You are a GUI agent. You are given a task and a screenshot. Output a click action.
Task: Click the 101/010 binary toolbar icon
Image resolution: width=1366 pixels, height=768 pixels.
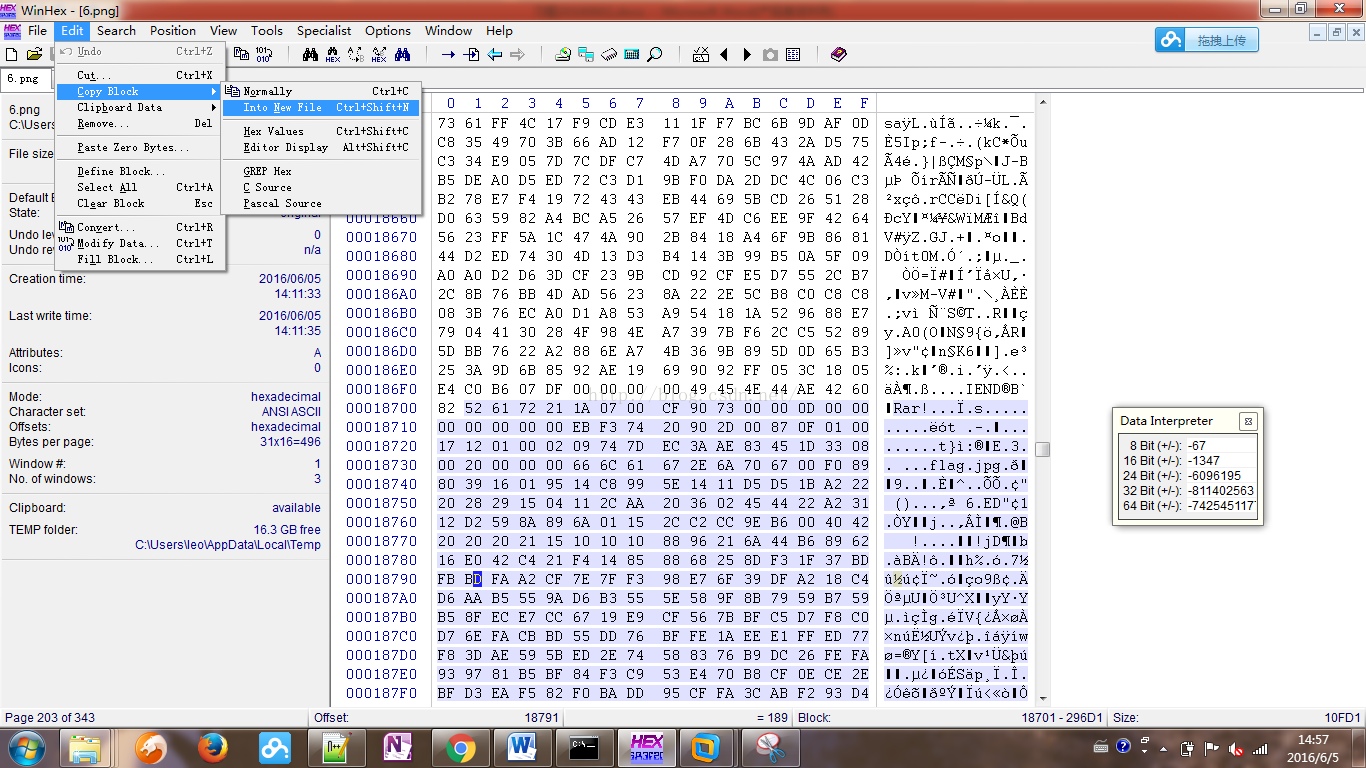pyautogui.click(x=263, y=54)
